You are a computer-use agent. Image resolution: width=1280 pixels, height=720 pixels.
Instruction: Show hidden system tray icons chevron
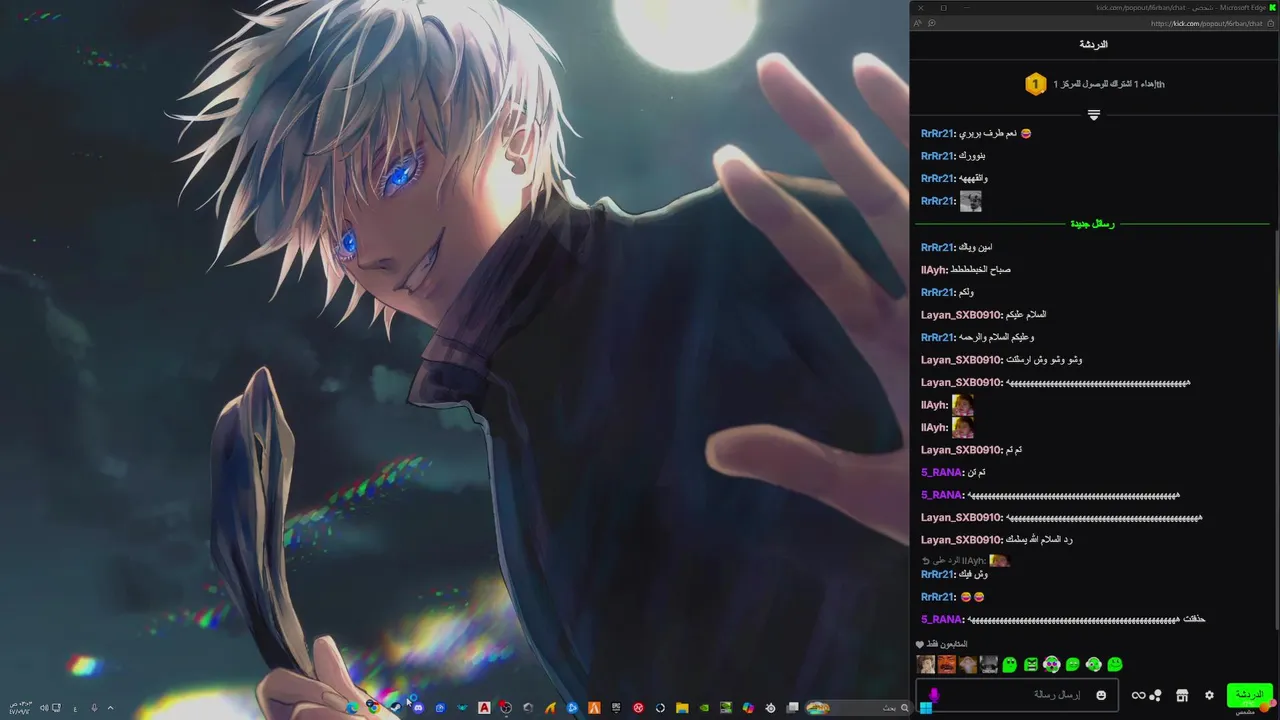pos(110,708)
